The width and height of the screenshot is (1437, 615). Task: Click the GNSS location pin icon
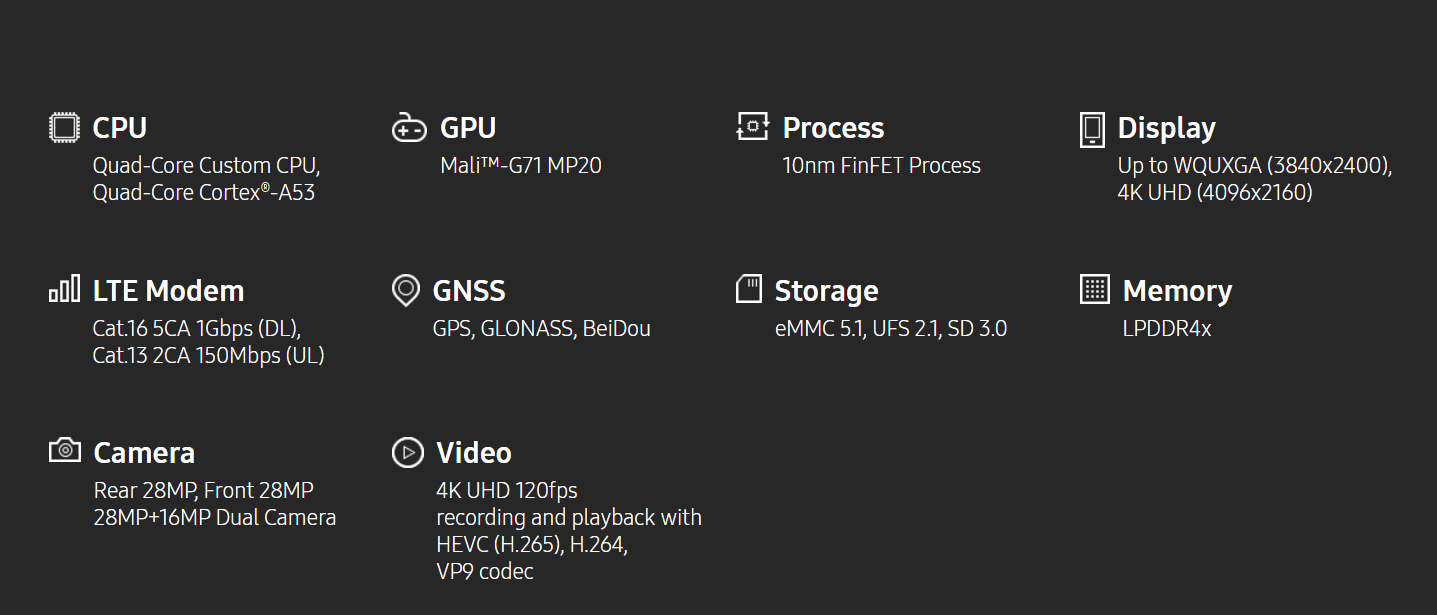(405, 291)
